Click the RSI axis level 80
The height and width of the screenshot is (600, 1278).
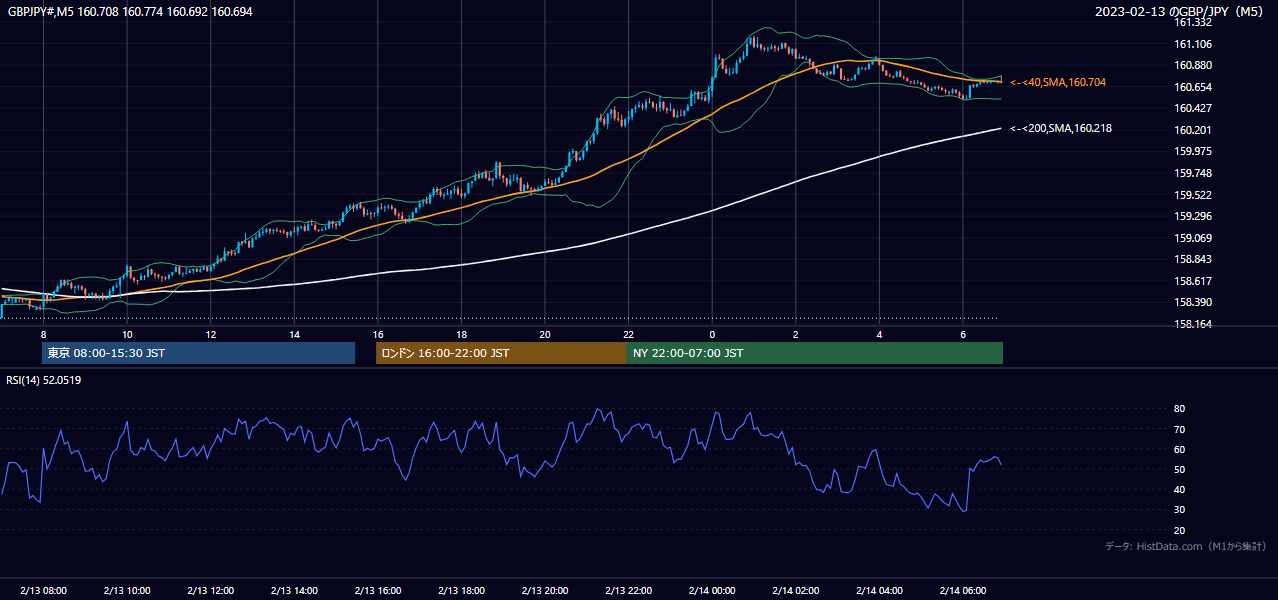coord(1180,409)
